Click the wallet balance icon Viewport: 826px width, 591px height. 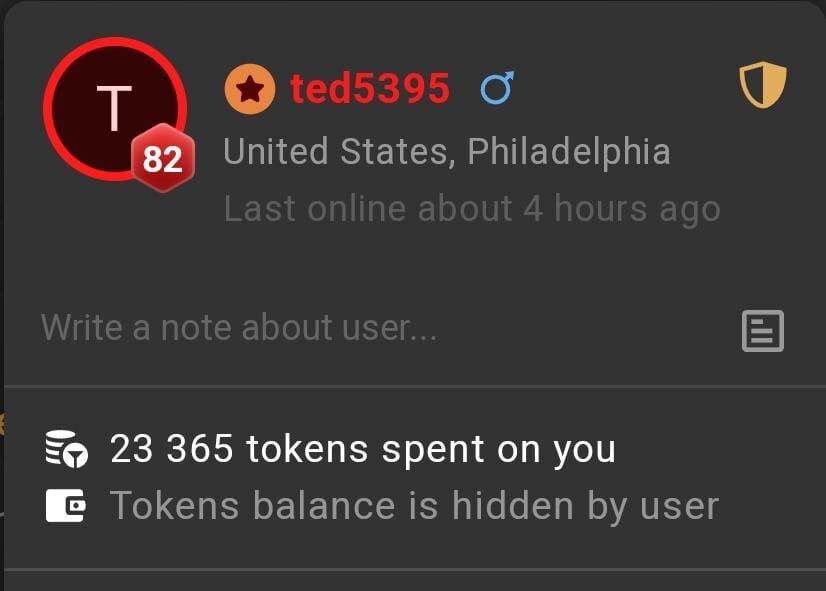66,506
